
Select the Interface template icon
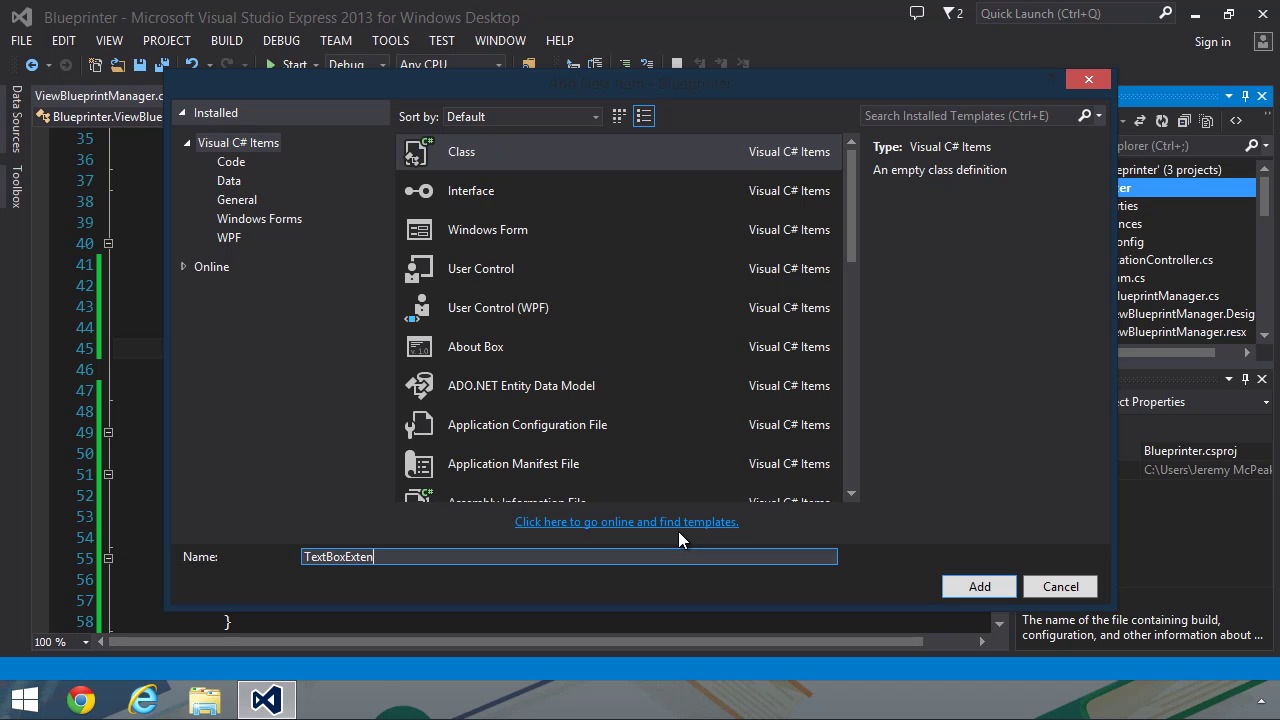tap(419, 191)
